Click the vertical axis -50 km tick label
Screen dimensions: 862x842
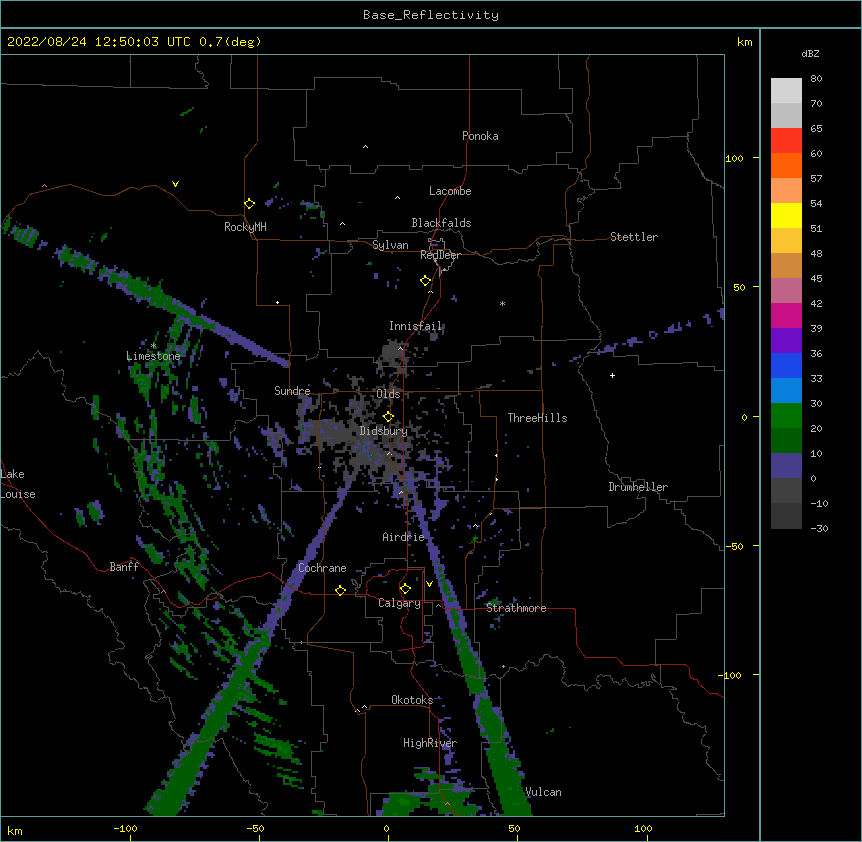tap(734, 546)
